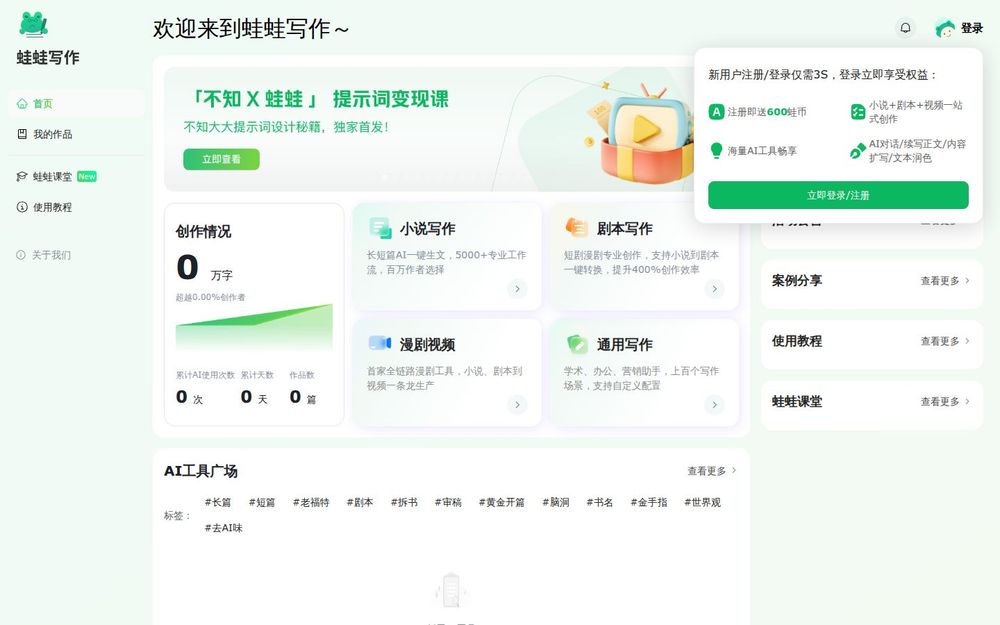Click the info icon beside 使用教程
Viewport: 1000px width, 625px height.
[x=22, y=207]
